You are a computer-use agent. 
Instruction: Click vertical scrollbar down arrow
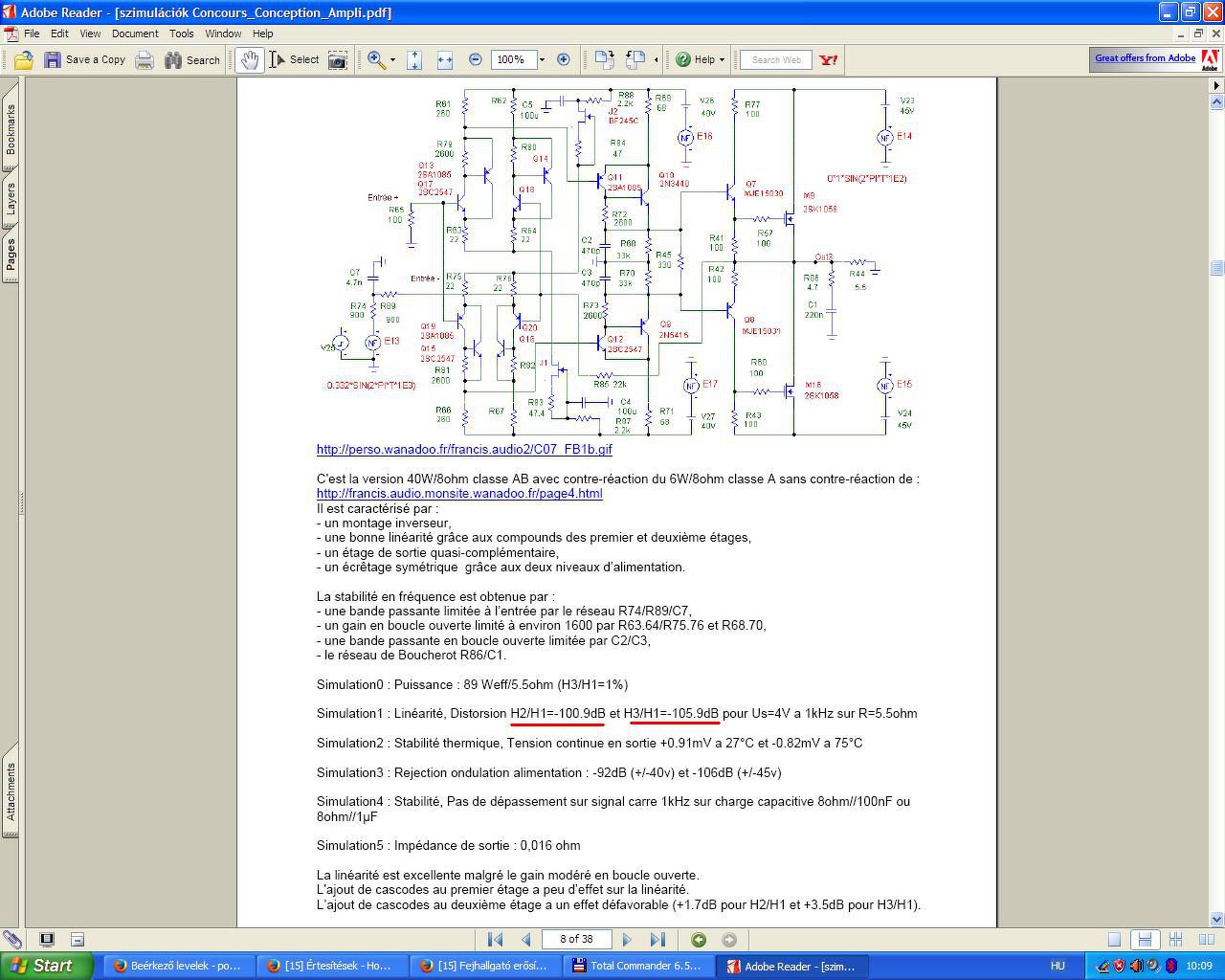[x=1216, y=919]
